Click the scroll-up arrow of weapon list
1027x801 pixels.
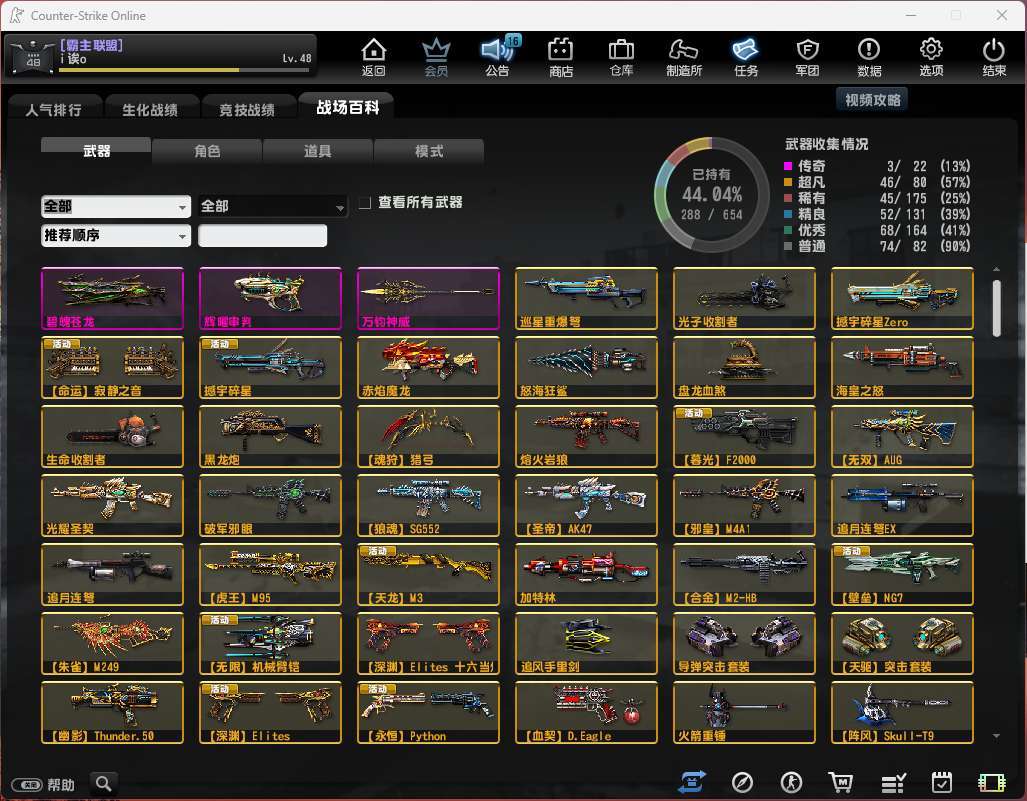click(996, 269)
